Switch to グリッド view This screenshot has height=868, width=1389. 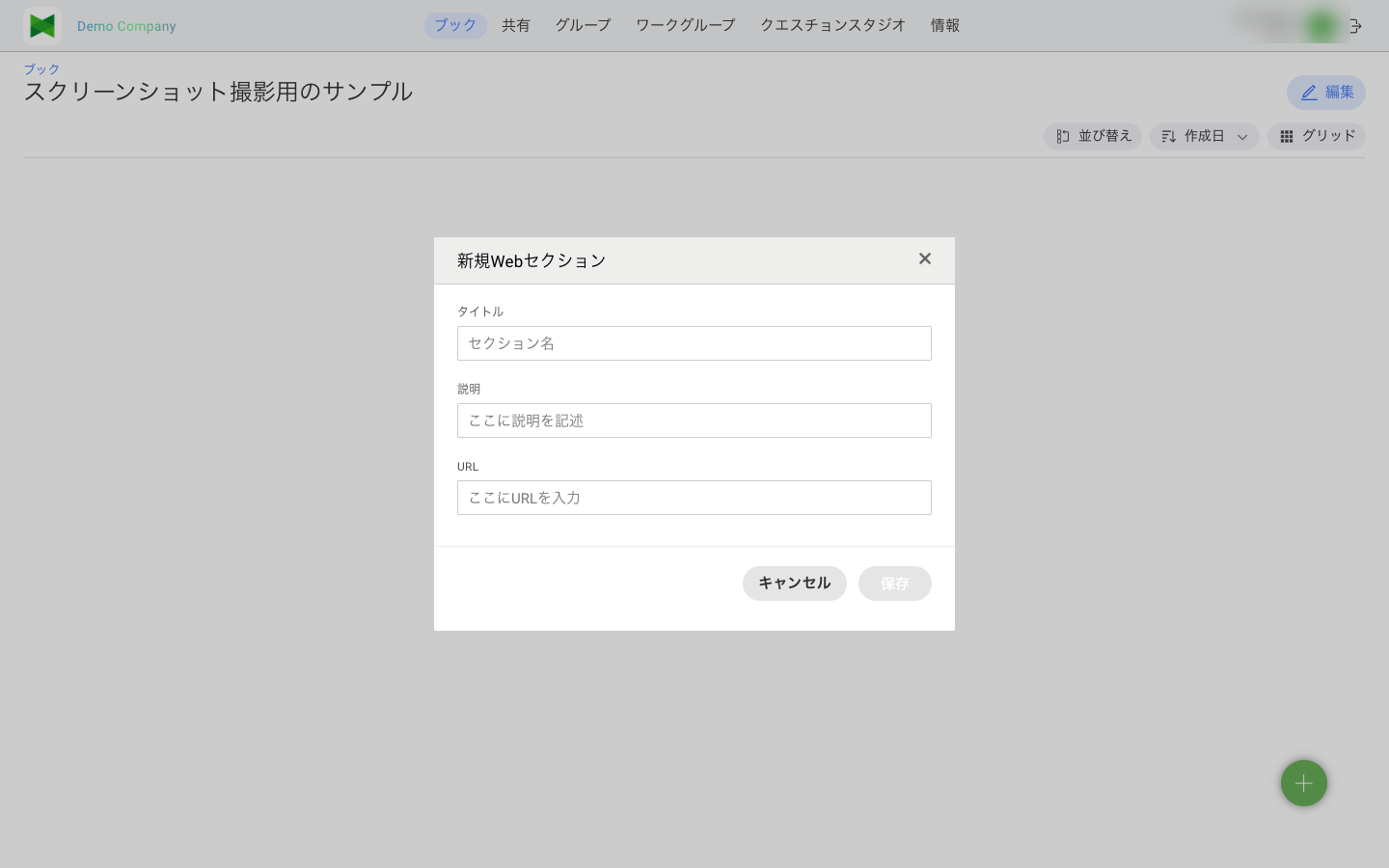click(1317, 136)
